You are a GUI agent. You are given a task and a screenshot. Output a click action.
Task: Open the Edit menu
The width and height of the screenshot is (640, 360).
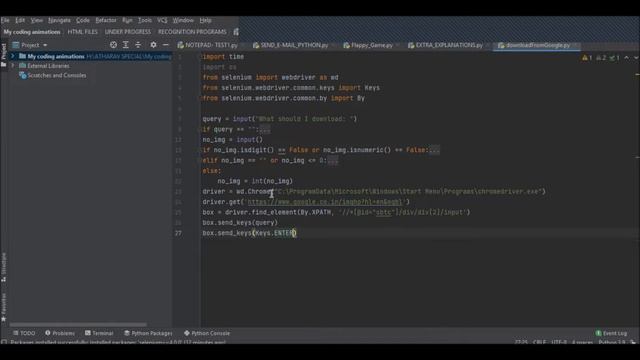(20, 20)
